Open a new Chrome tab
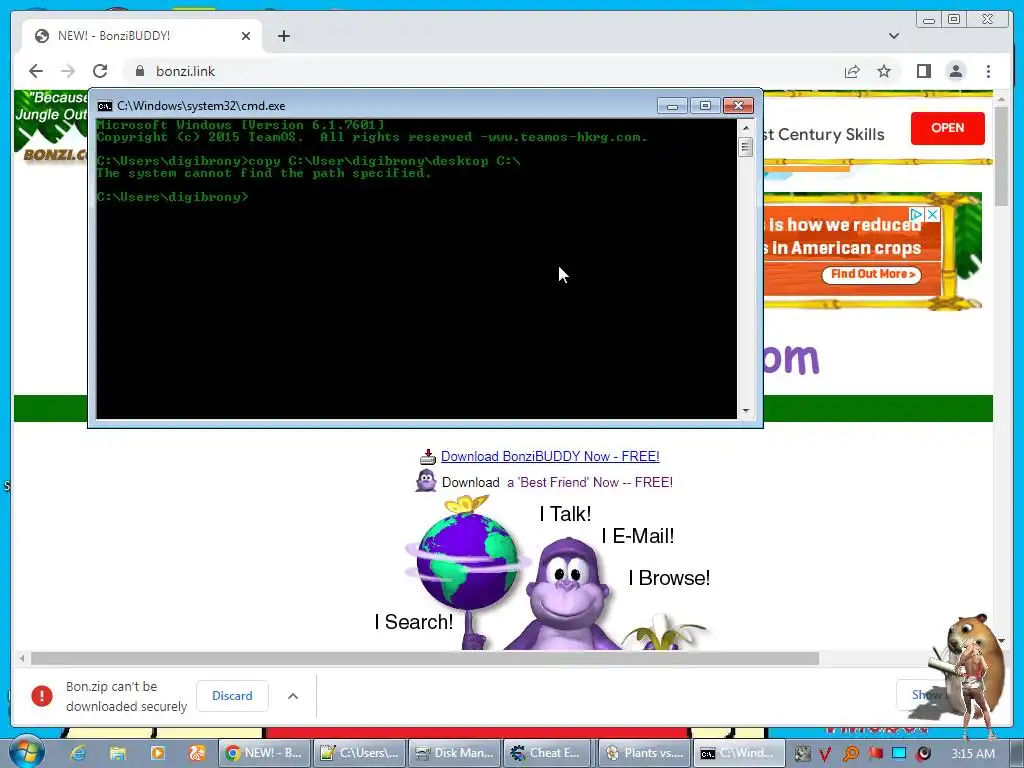Image resolution: width=1024 pixels, height=768 pixels. click(283, 36)
